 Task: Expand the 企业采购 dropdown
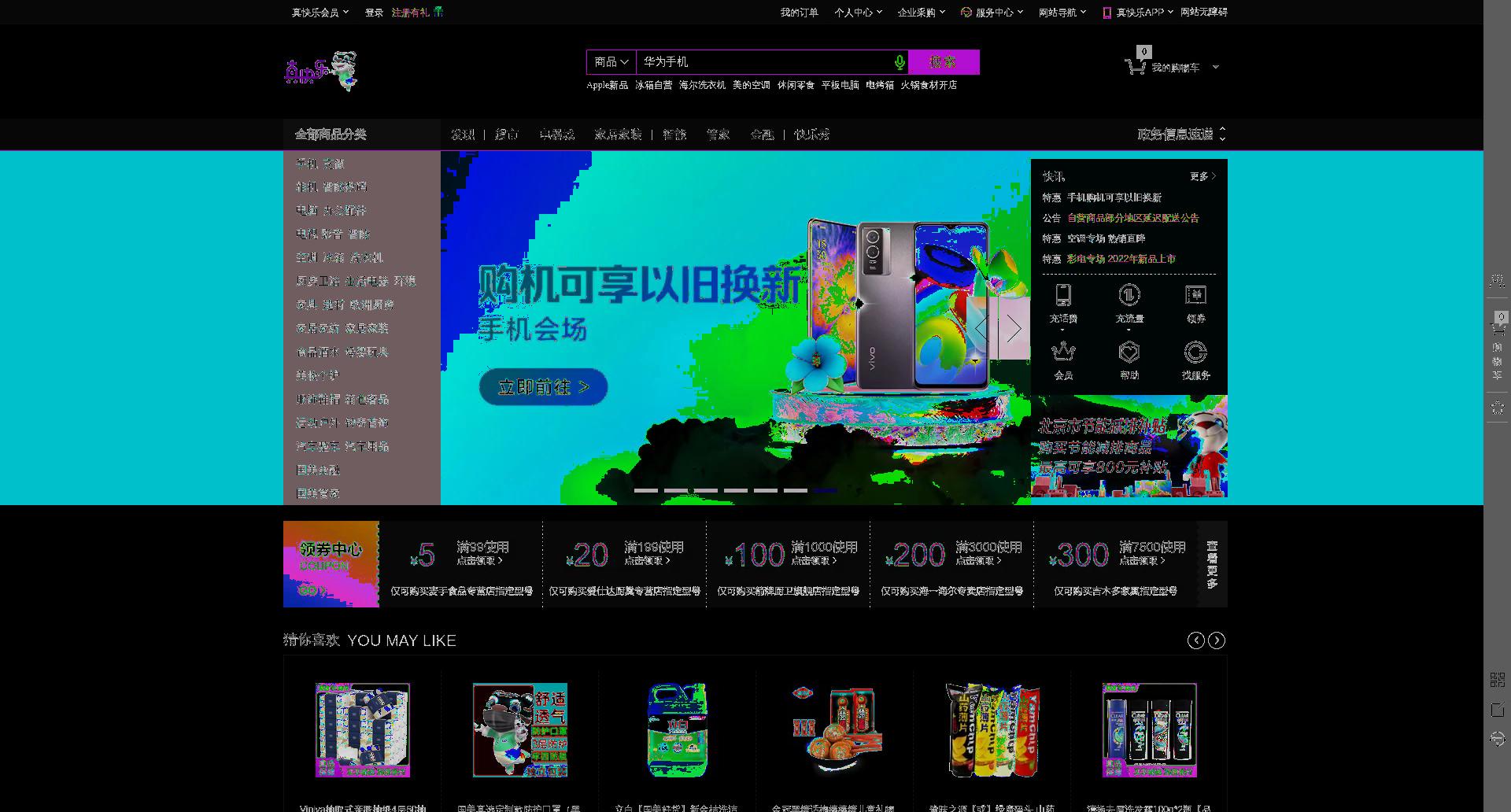point(922,13)
